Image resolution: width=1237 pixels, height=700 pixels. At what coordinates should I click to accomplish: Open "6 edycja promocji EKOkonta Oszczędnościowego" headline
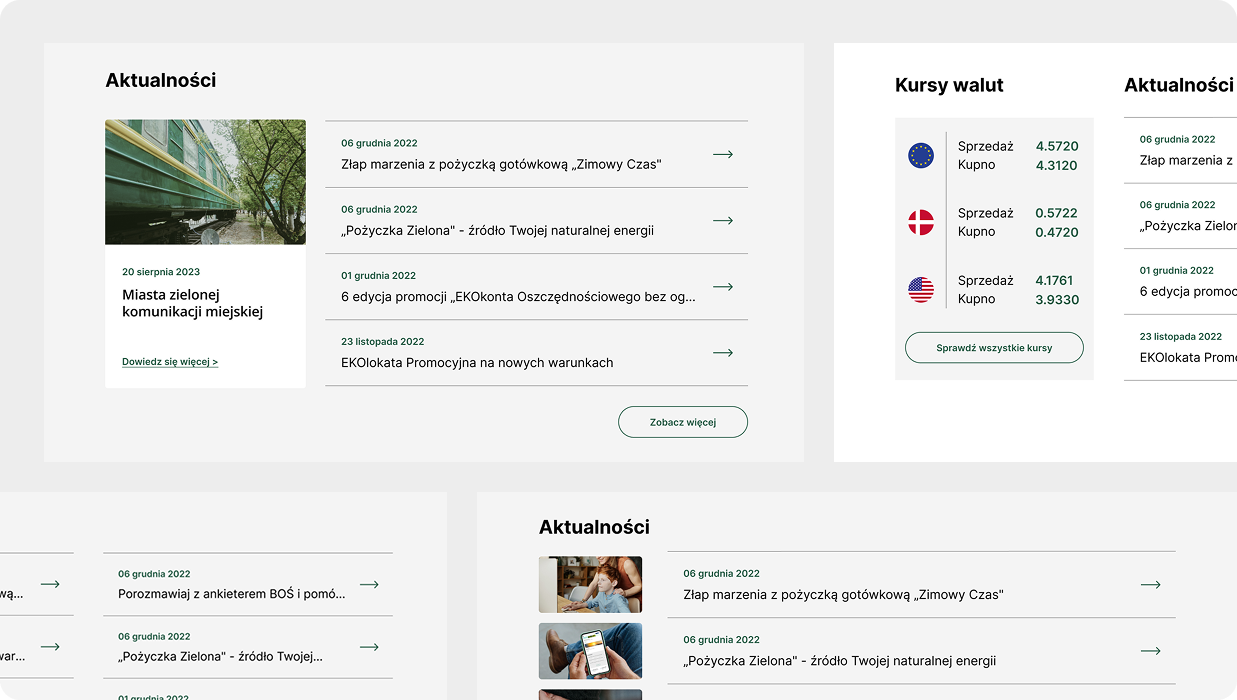(518, 296)
